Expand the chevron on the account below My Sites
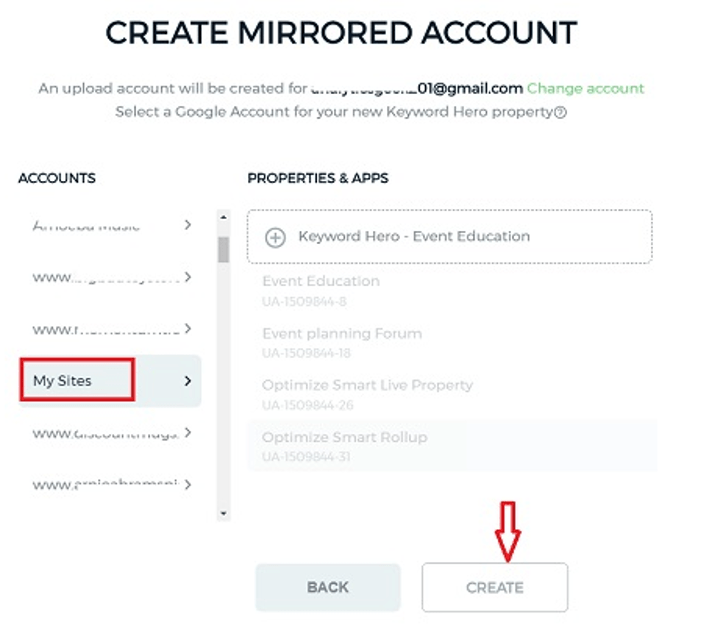Image resolution: width=725 pixels, height=629 pixels. pyautogui.click(x=187, y=433)
